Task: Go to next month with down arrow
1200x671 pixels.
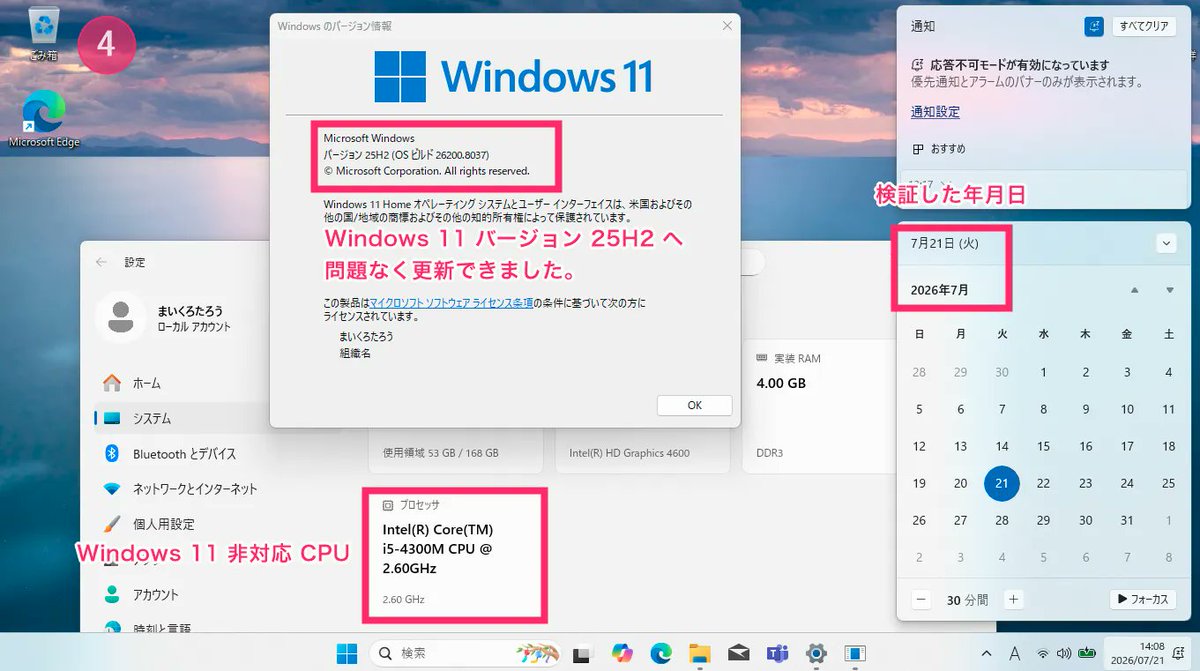Action: (x=1169, y=290)
